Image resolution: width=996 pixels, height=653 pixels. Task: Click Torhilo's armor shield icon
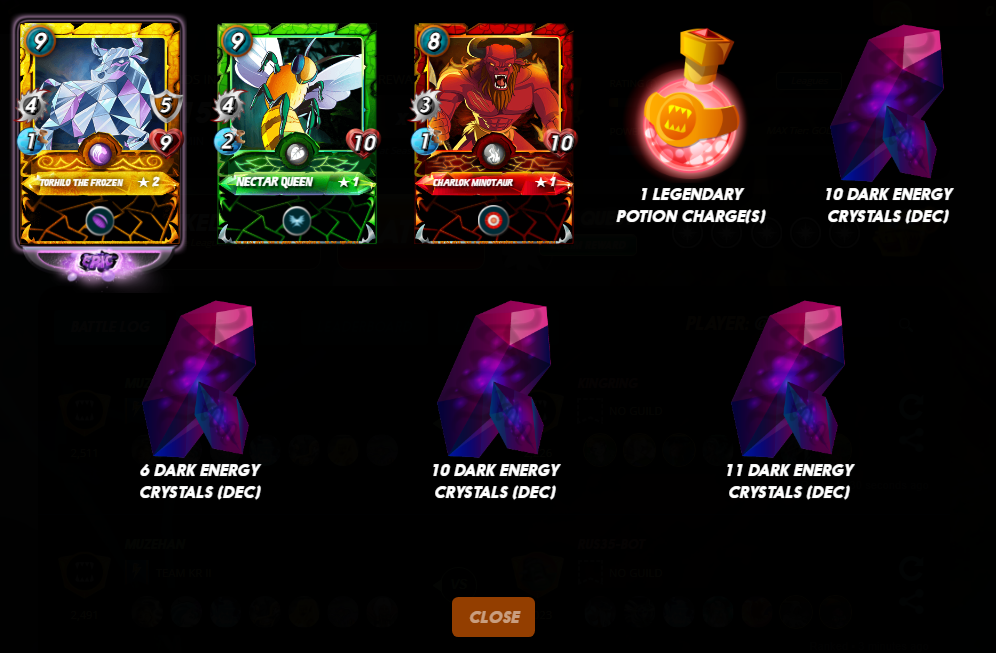point(166,105)
